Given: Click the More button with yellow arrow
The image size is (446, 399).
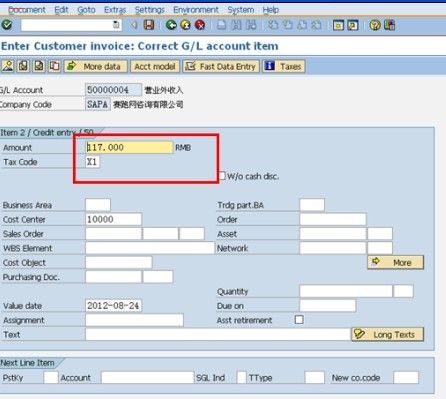Looking at the screenshot, I should (x=396, y=262).
